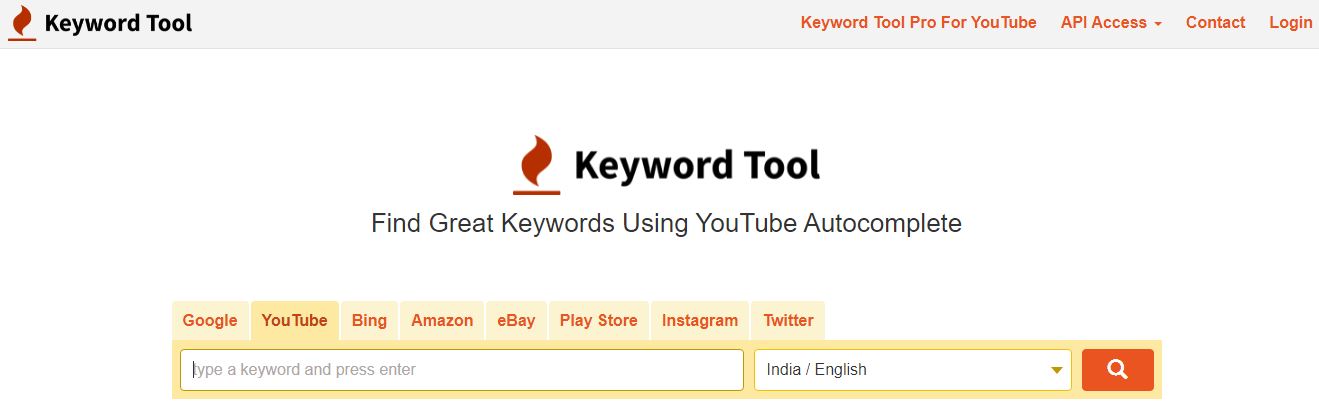Go to the Twitter tab
The image size is (1319, 403).
coord(788,321)
